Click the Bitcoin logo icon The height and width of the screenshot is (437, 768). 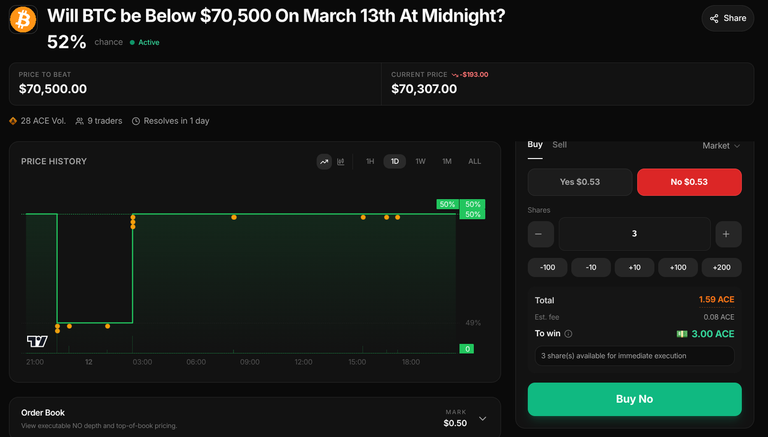(23, 18)
